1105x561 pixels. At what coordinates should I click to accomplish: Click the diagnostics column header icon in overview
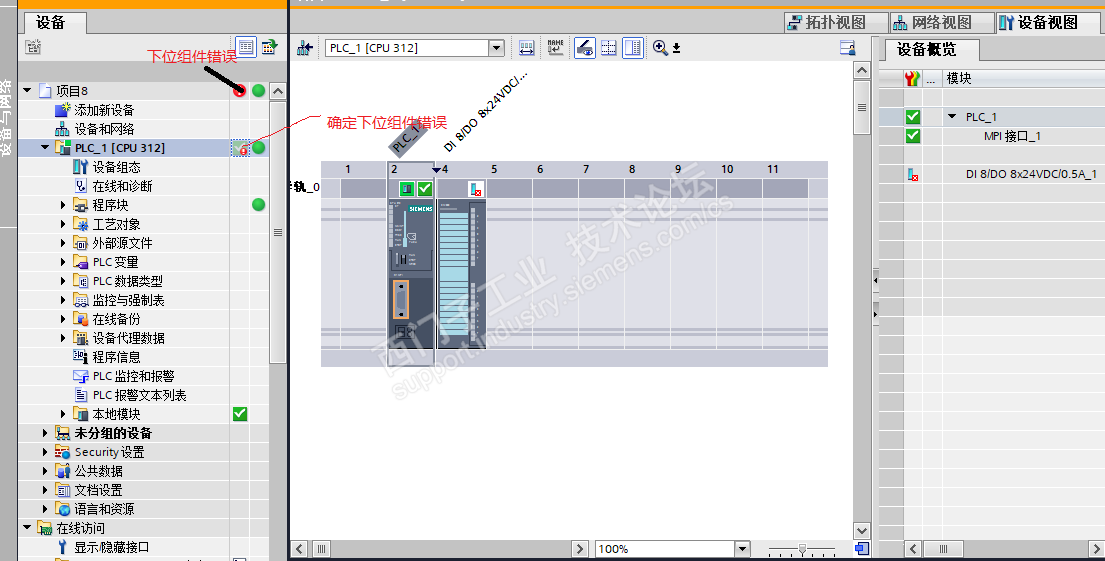[x=913, y=78]
